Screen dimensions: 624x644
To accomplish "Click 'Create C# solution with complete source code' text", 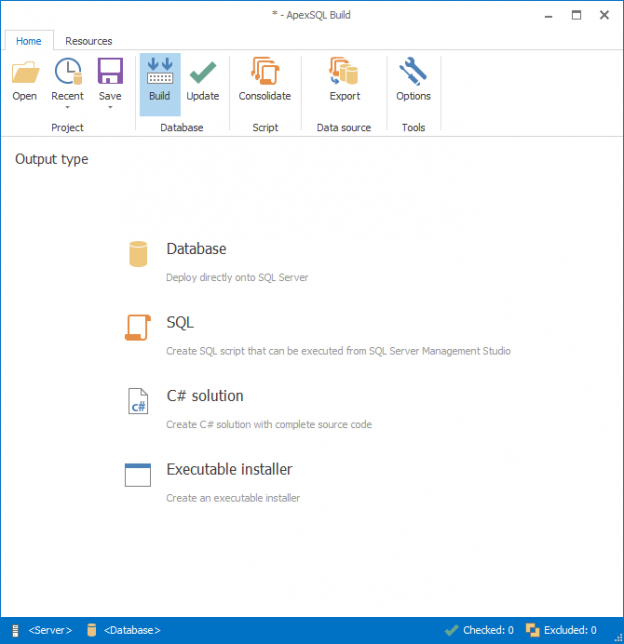I will coord(269,425).
